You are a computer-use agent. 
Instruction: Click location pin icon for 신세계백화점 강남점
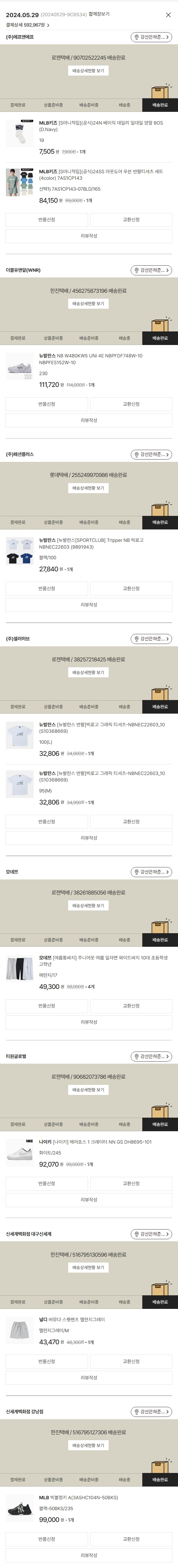coord(137,1412)
